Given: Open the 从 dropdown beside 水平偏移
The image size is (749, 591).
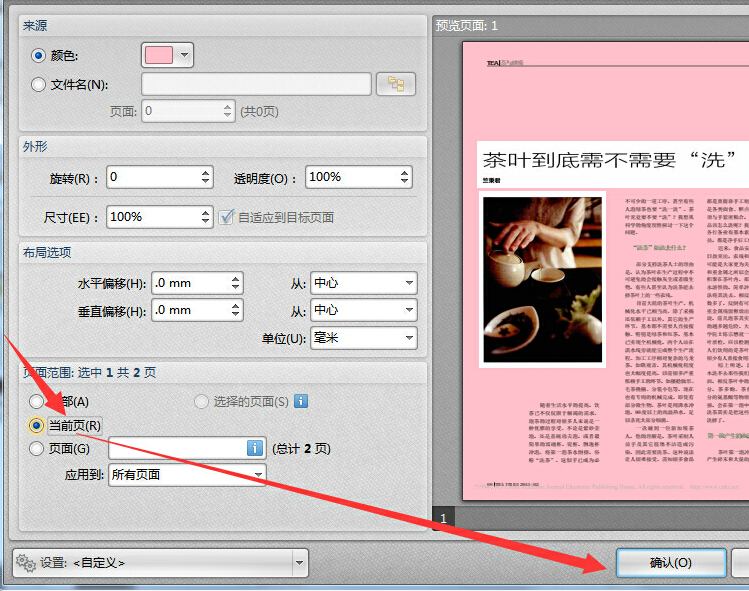Looking at the screenshot, I should (x=364, y=283).
